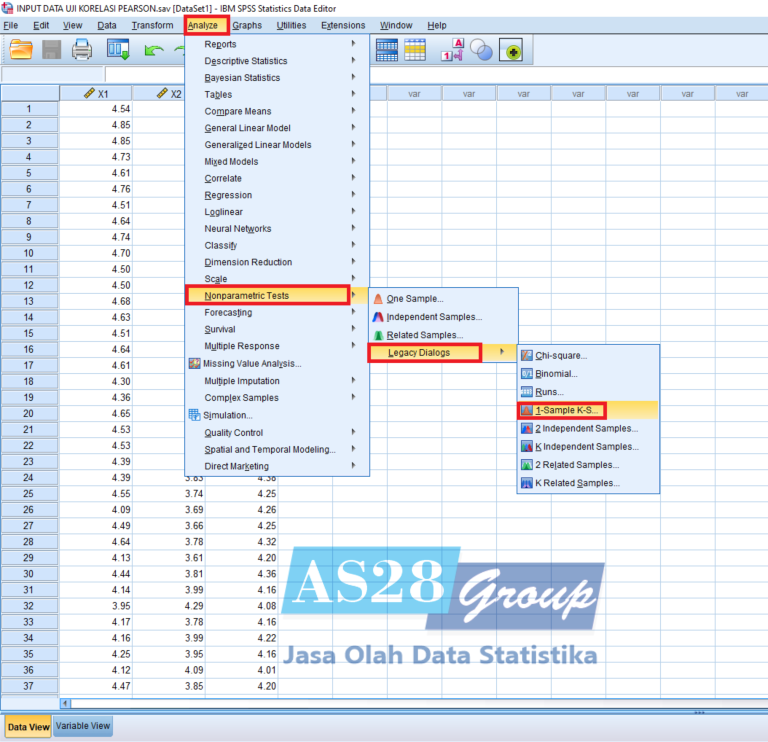Click the overlapping circles toolbar icon
Image resolution: width=768 pixels, height=742 pixels.
482,48
